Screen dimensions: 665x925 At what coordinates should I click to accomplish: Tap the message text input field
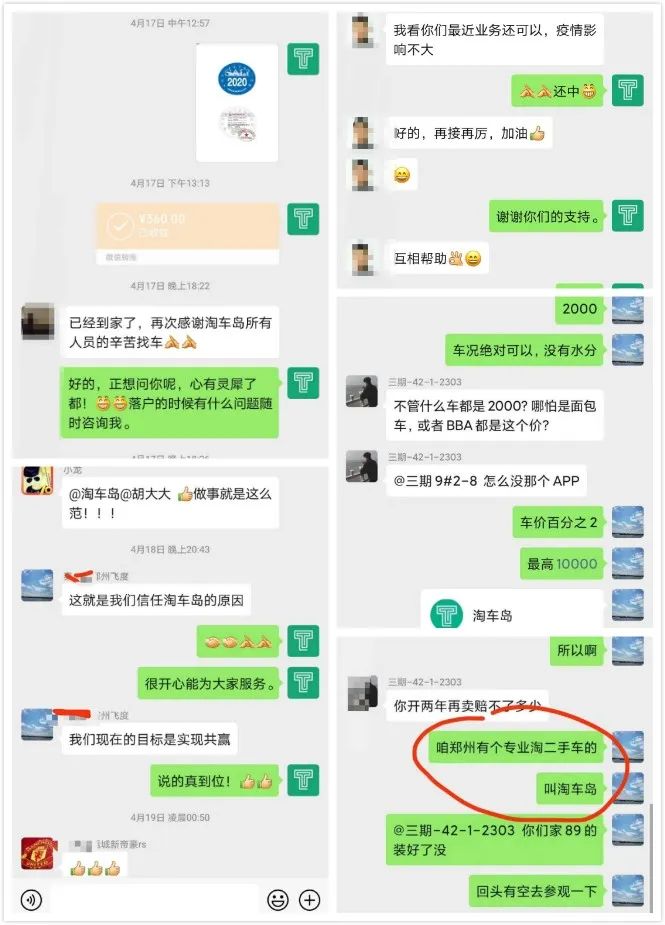pyautogui.click(x=155, y=899)
